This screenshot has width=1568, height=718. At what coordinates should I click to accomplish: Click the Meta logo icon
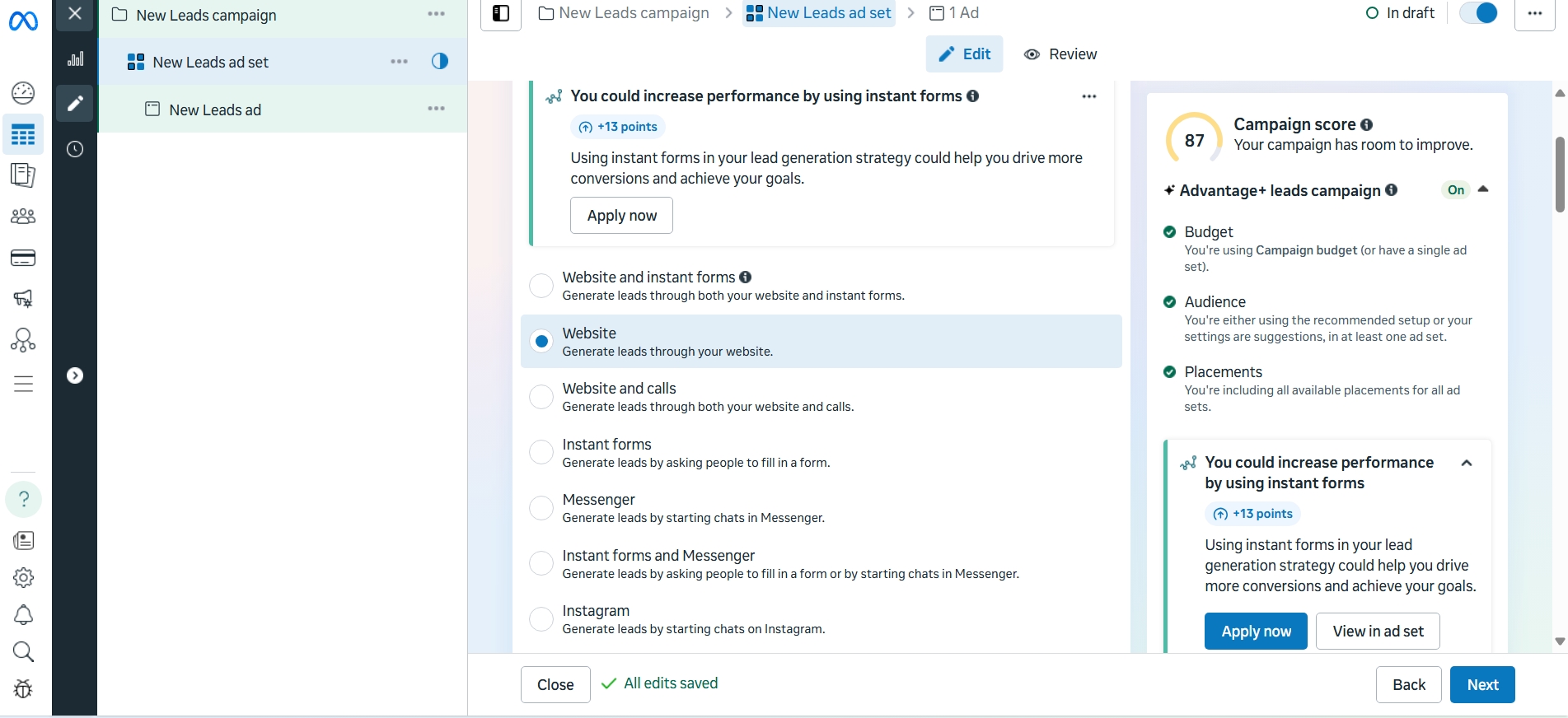pos(23,21)
